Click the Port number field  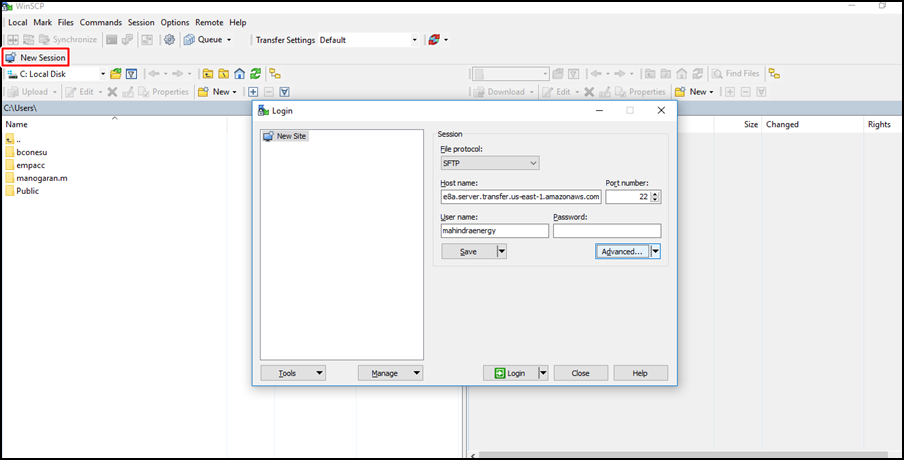coord(628,197)
